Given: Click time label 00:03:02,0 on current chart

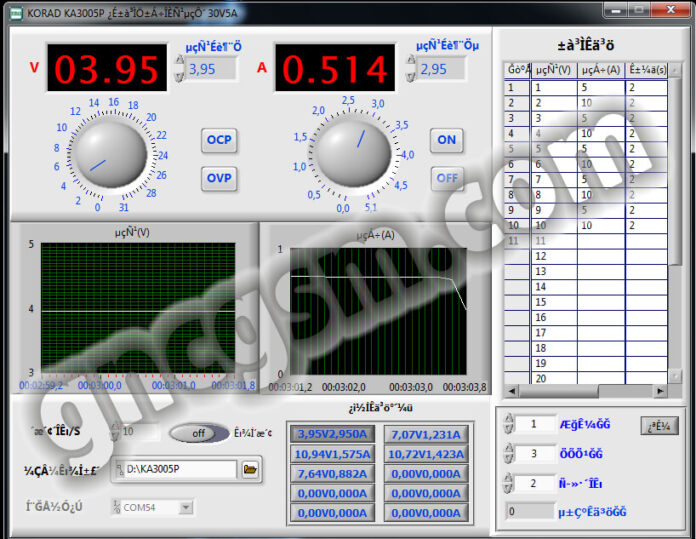Looking at the screenshot, I should (344, 388).
